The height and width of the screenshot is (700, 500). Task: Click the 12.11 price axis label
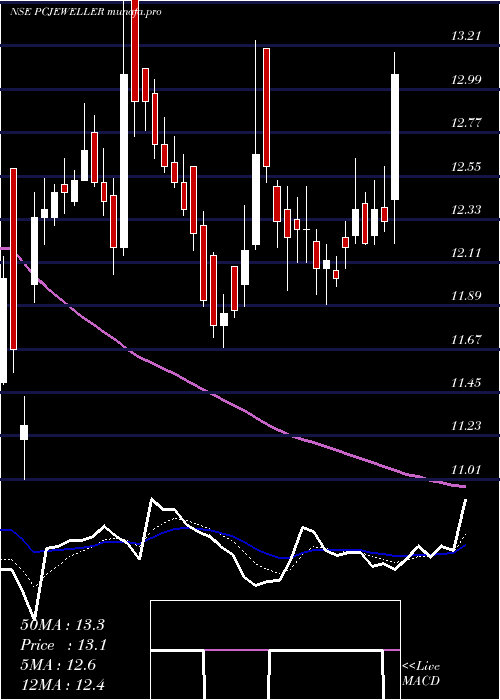[466, 253]
